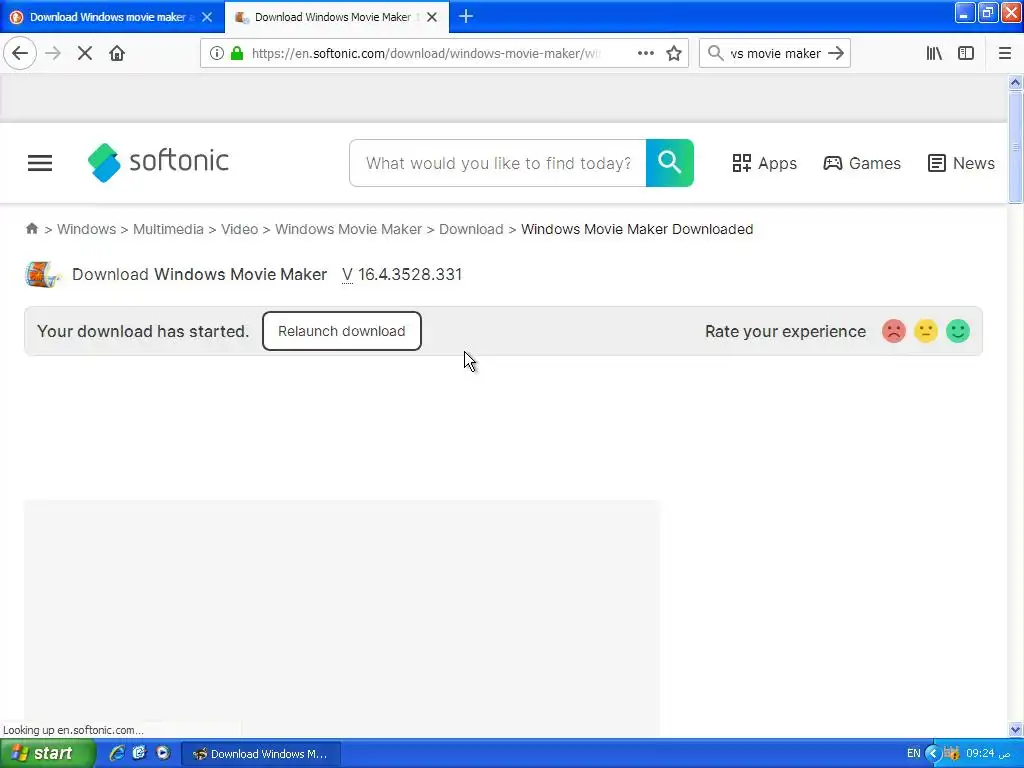
Task: Click the EN language indicator
Action: (913, 754)
